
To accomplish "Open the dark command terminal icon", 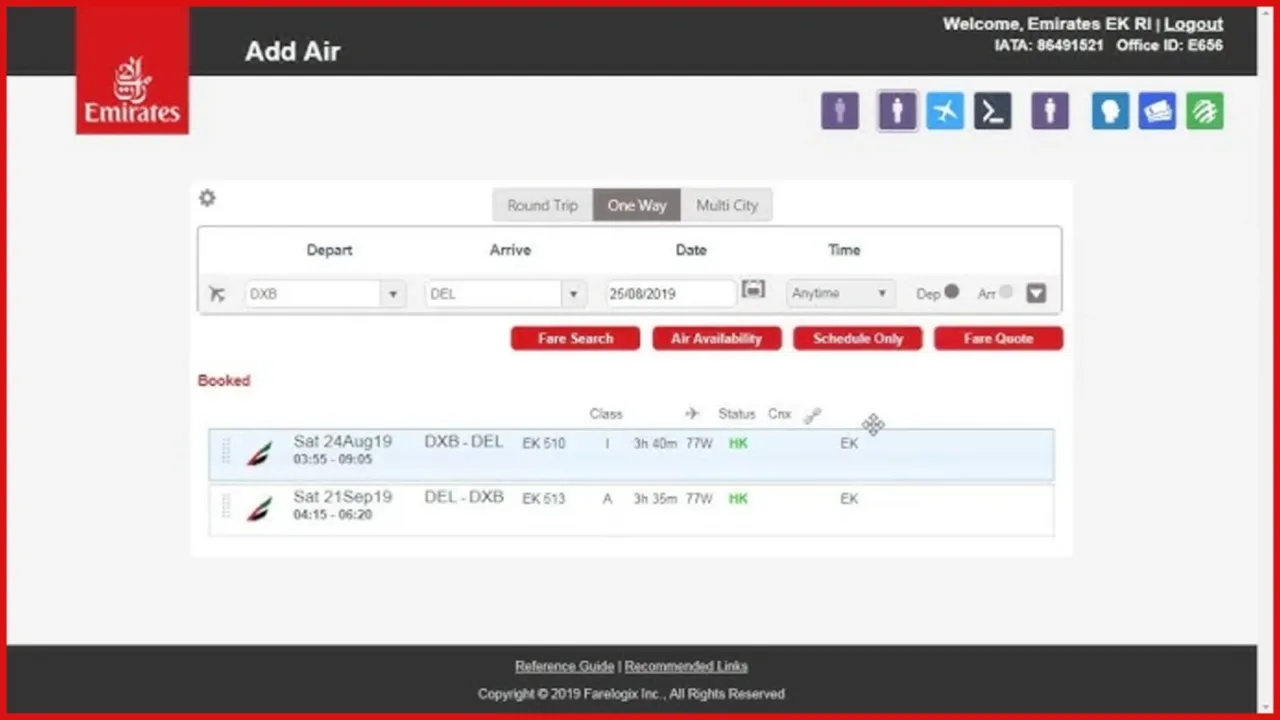I will point(993,111).
